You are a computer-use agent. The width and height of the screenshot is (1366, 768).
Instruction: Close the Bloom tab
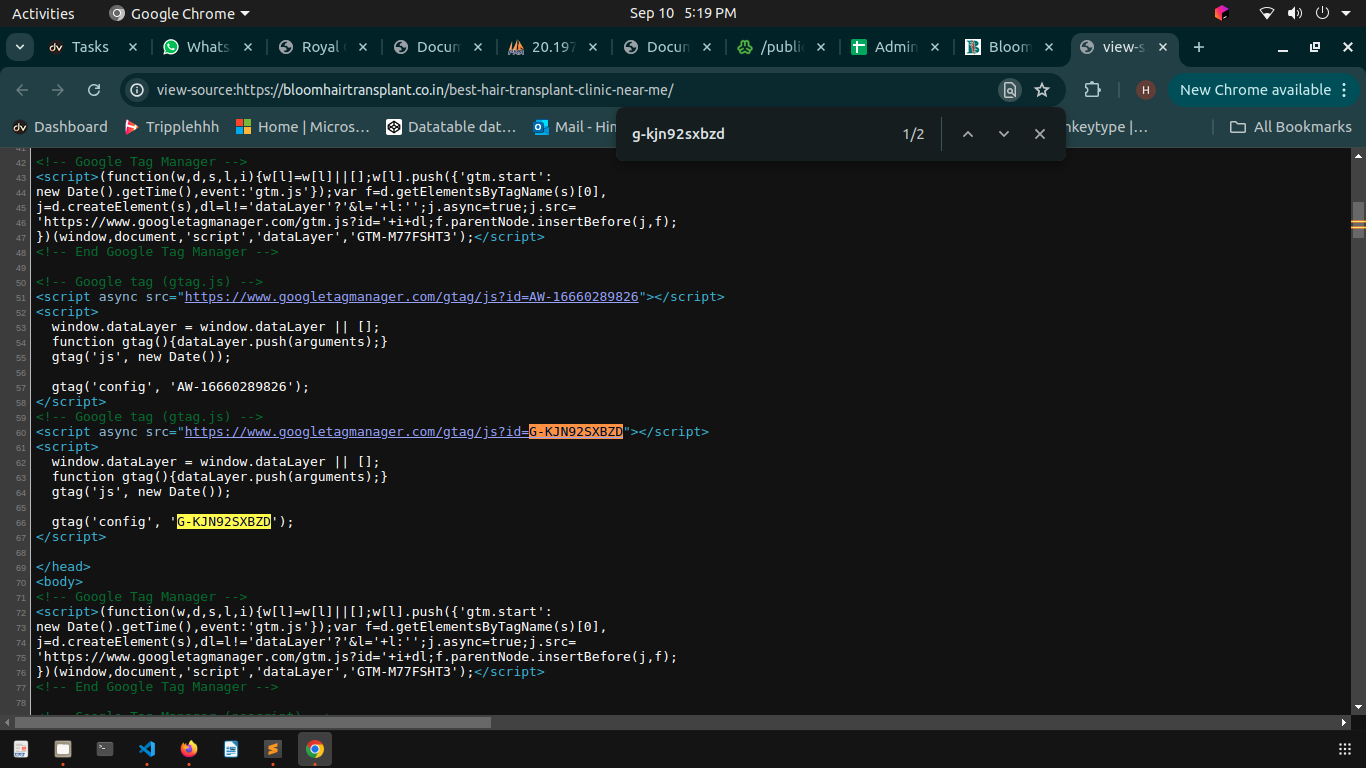(x=1050, y=47)
